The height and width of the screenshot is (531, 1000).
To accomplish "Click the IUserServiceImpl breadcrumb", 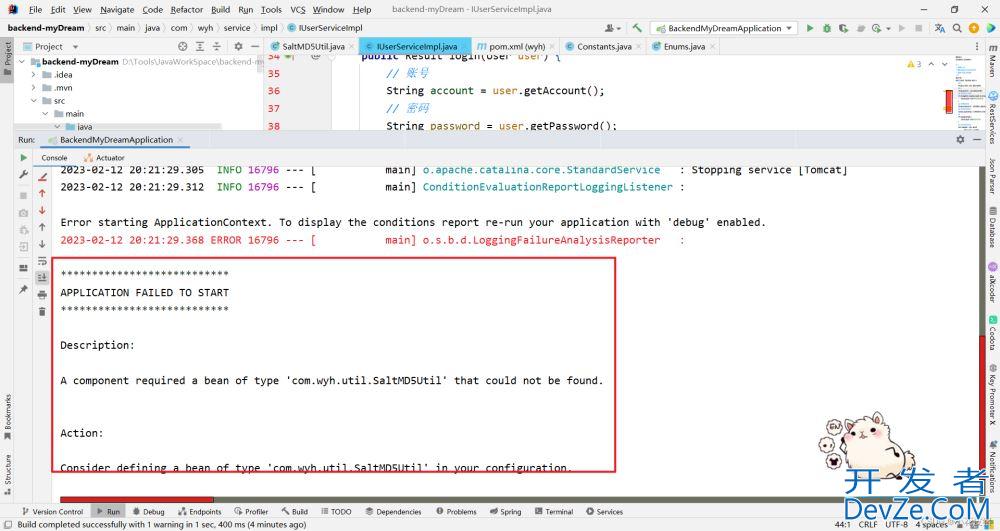I will [x=325, y=28].
